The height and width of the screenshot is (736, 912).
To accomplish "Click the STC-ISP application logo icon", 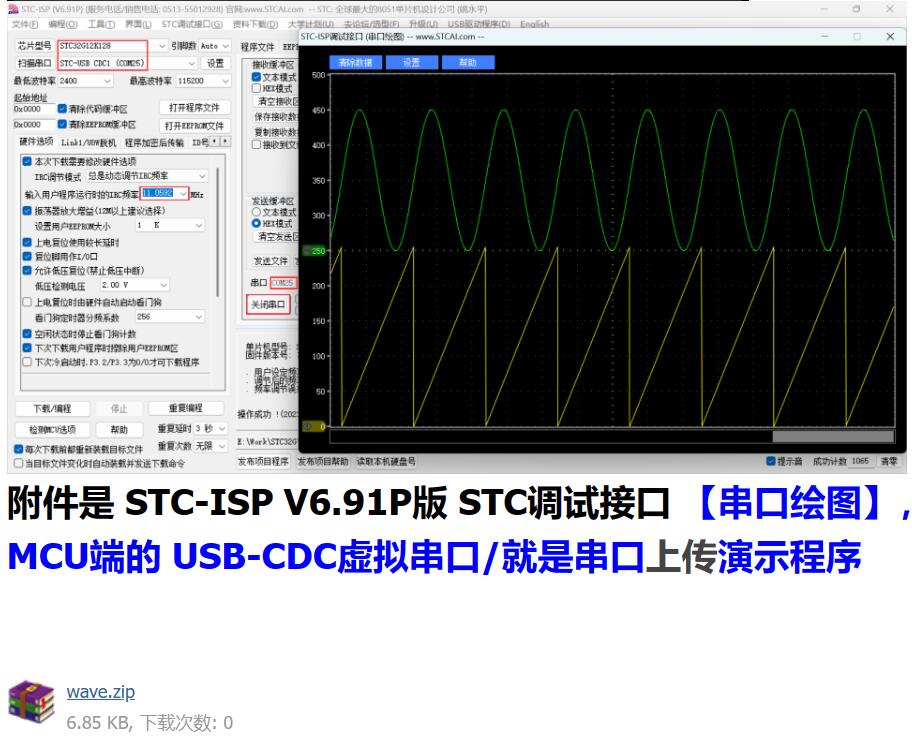I will [x=13, y=9].
